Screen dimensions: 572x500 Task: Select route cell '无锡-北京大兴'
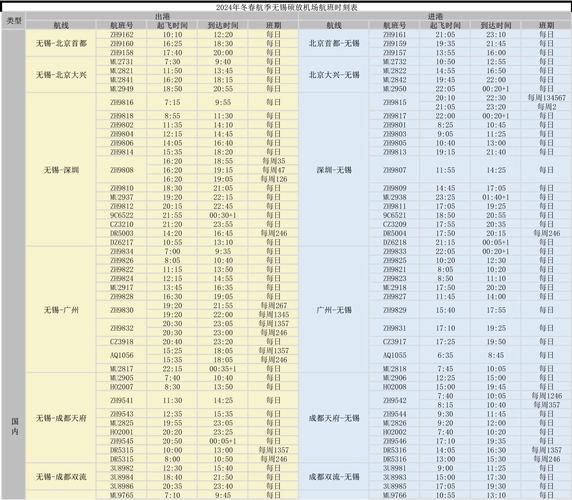pos(61,75)
